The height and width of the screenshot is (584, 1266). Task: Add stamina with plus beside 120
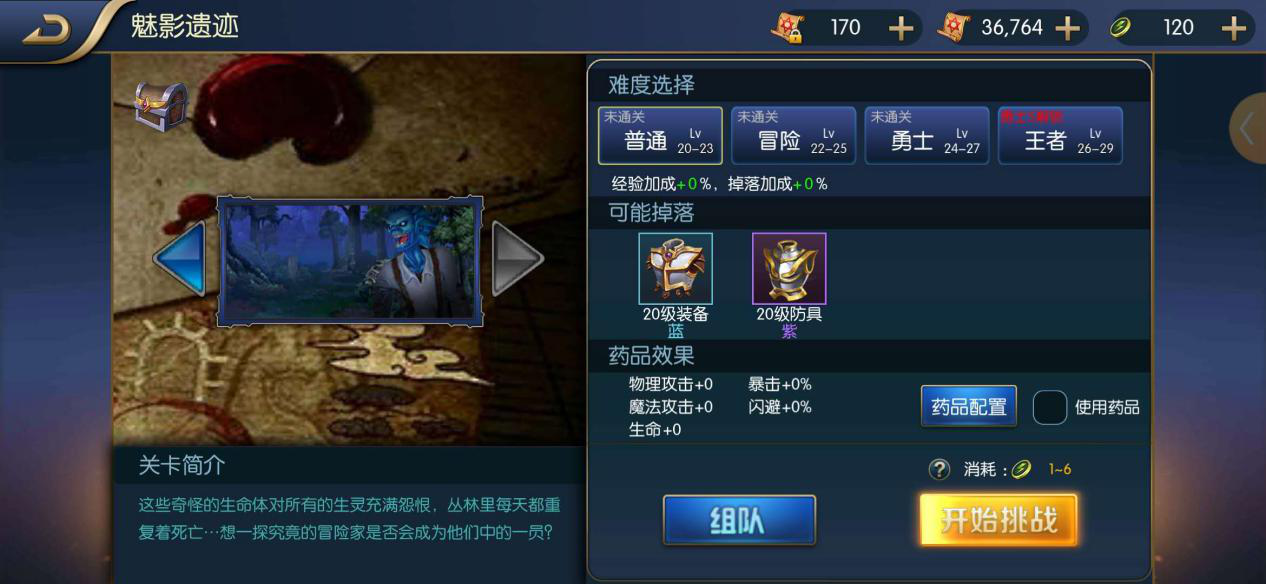pyautogui.click(x=1233, y=28)
